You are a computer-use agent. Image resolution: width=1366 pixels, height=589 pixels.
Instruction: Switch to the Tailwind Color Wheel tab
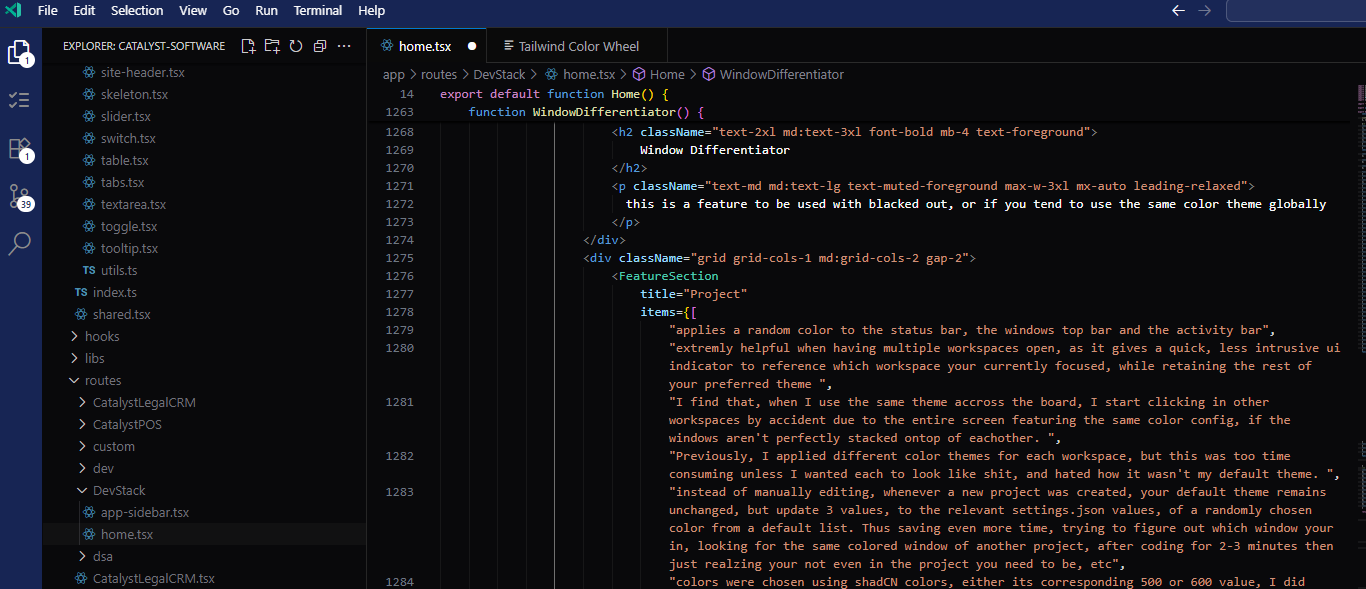(x=577, y=46)
